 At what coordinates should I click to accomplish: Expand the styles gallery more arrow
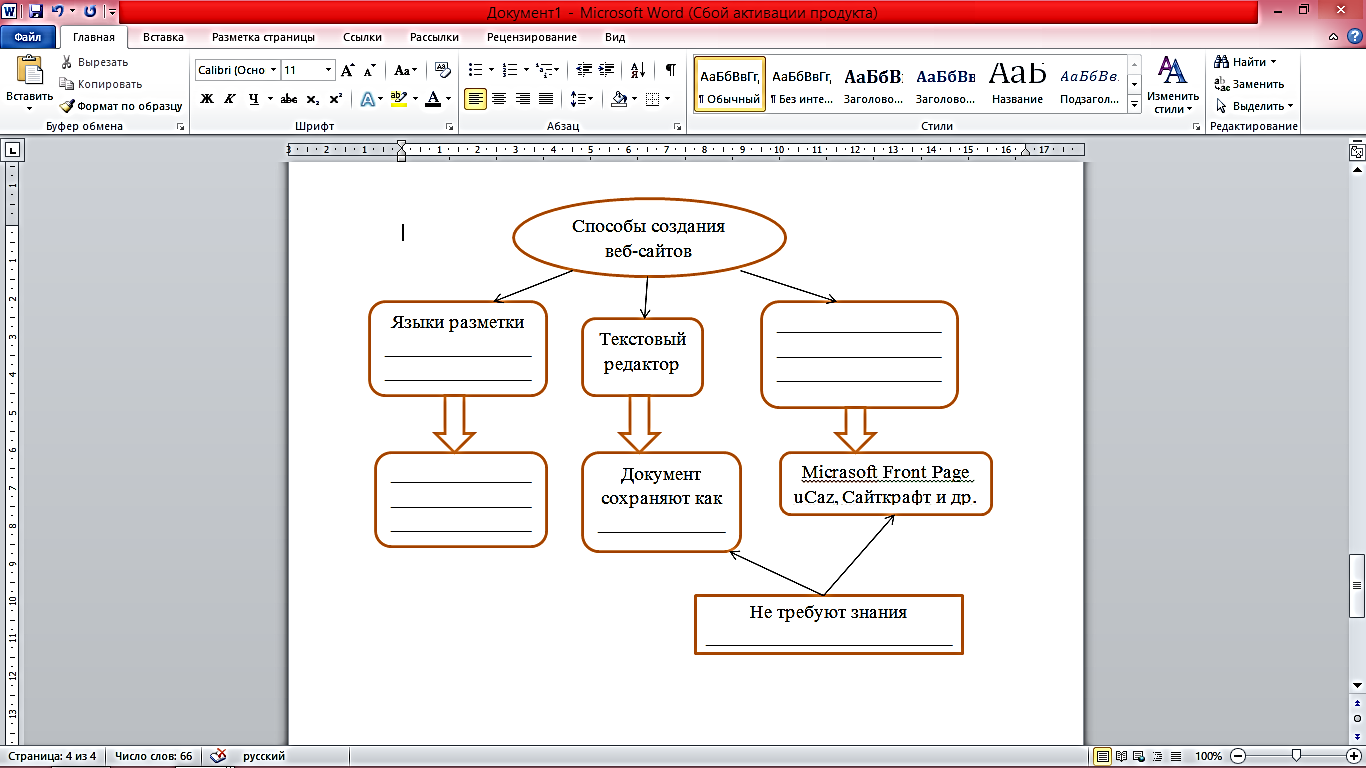pos(1134,104)
